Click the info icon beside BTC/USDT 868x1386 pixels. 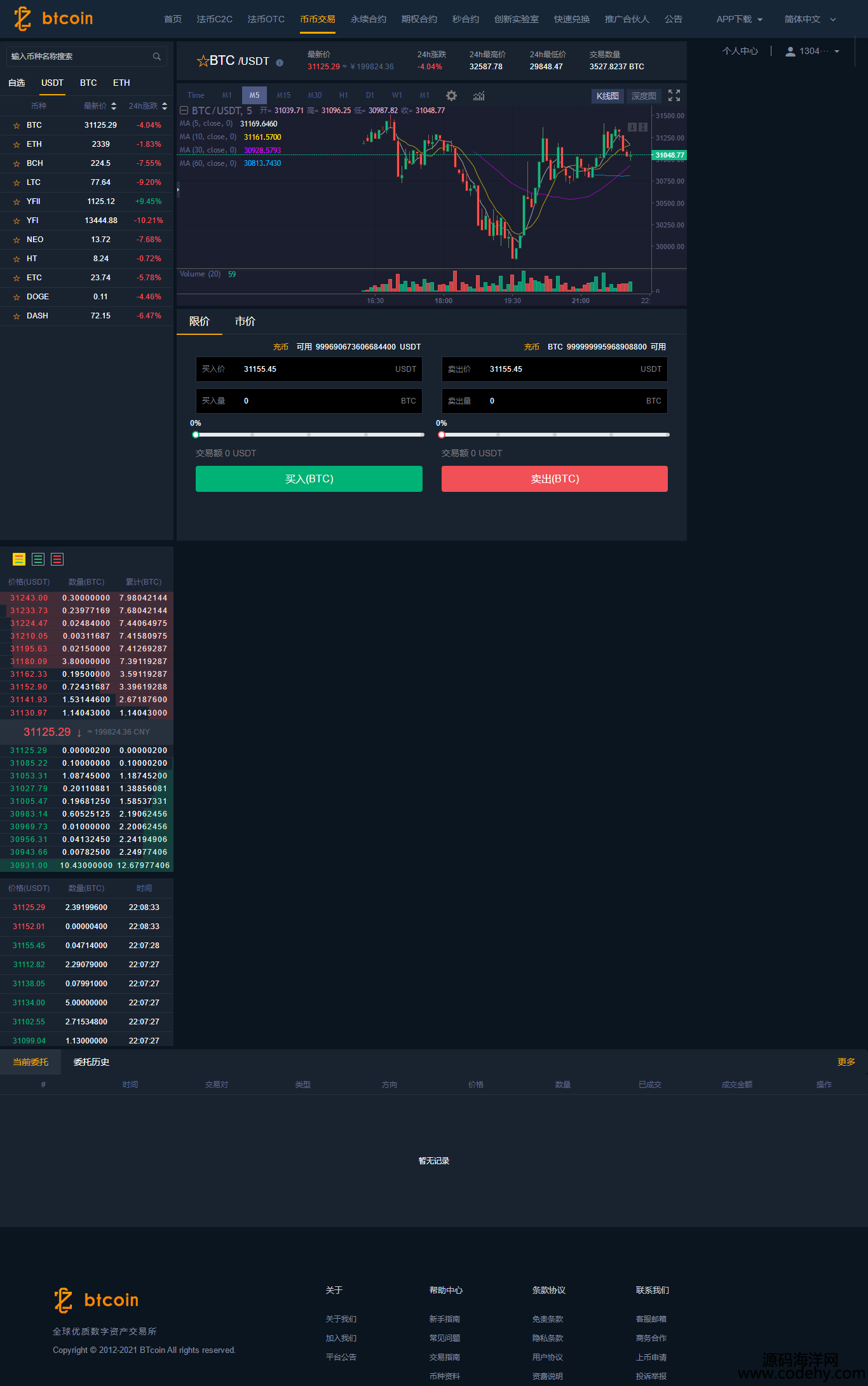pyautogui.click(x=280, y=62)
